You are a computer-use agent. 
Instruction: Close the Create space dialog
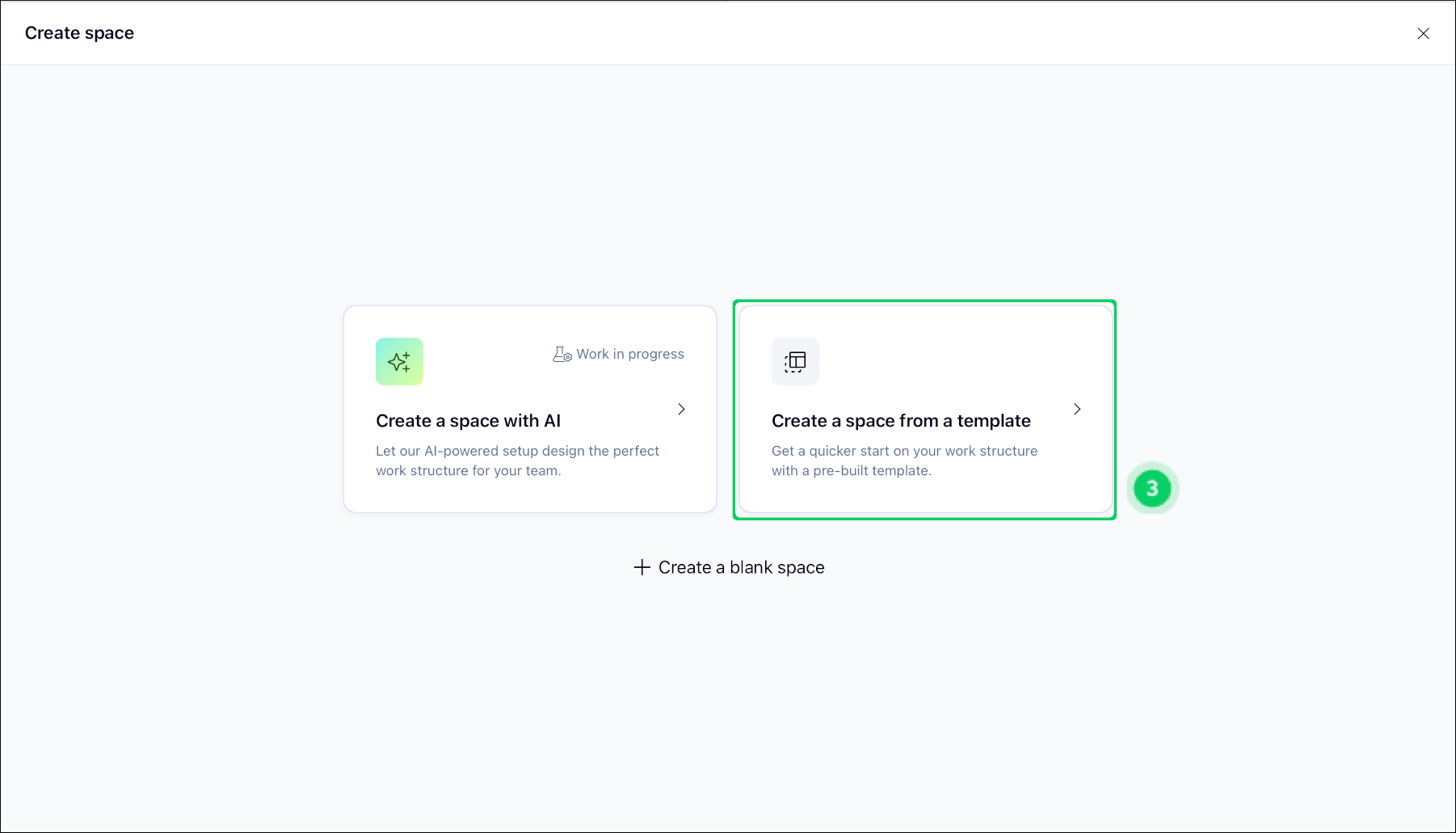point(1423,33)
